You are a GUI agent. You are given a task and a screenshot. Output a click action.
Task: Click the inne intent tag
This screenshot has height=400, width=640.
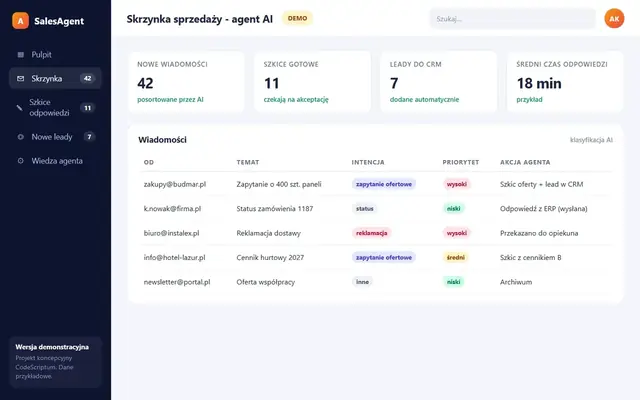click(x=362, y=282)
